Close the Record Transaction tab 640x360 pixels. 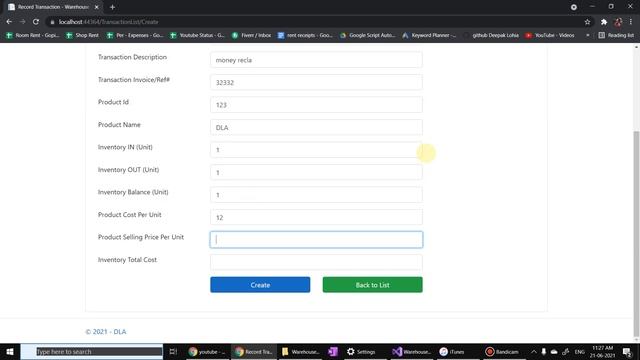click(x=97, y=7)
